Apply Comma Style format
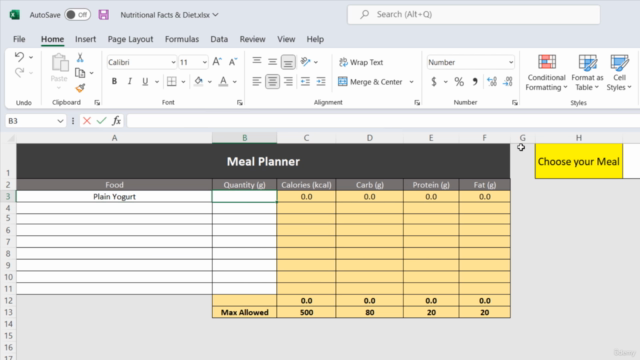 (x=475, y=82)
